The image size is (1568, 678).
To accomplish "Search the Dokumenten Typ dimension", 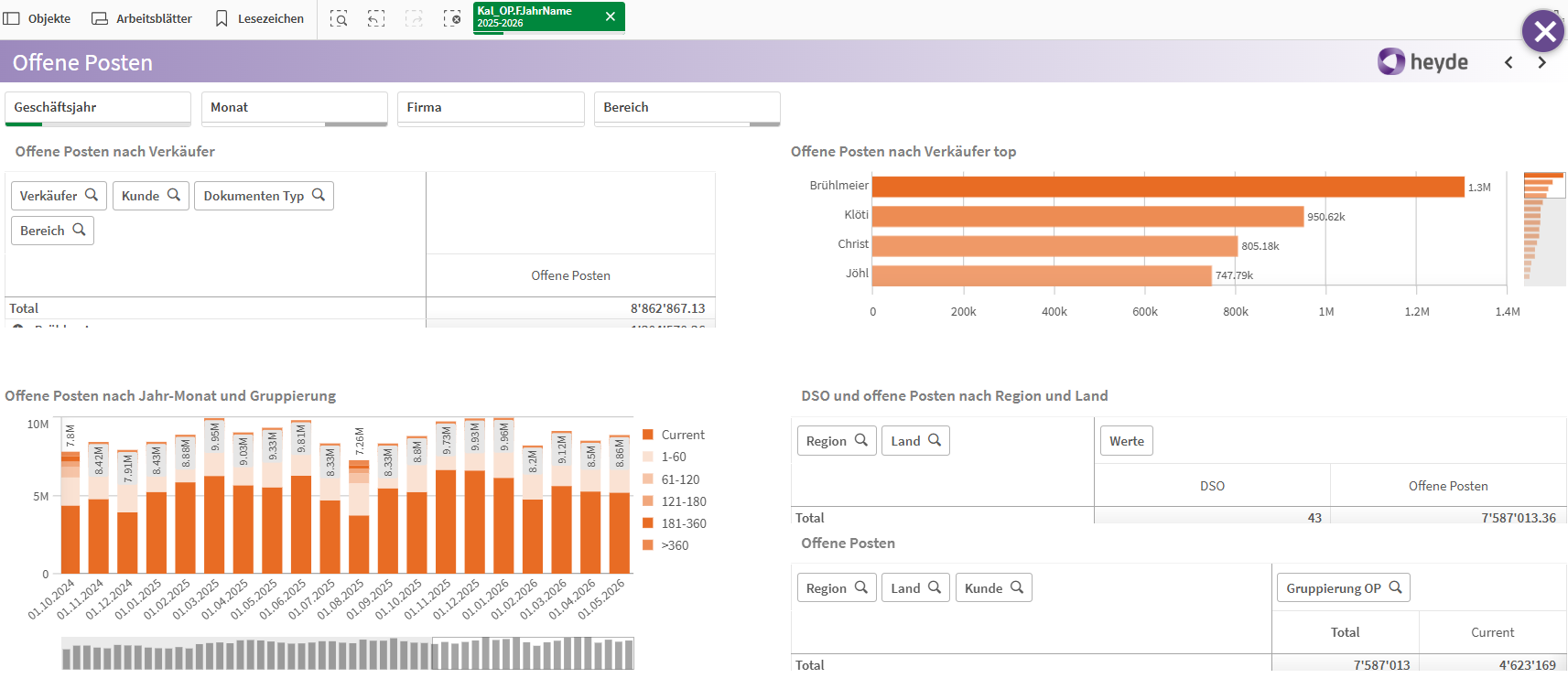I will (319, 195).
